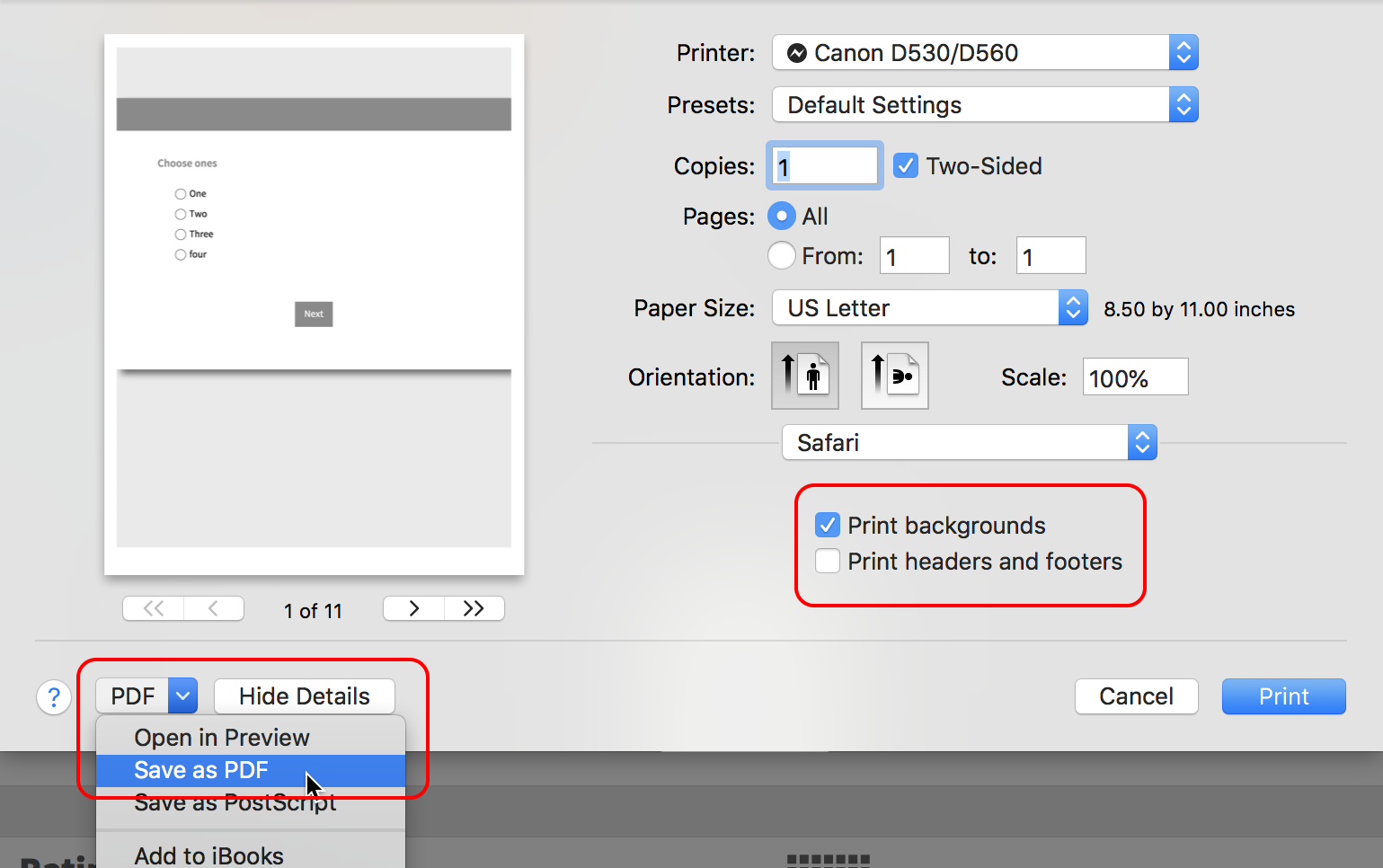Click the blue Print button

coord(1284,696)
